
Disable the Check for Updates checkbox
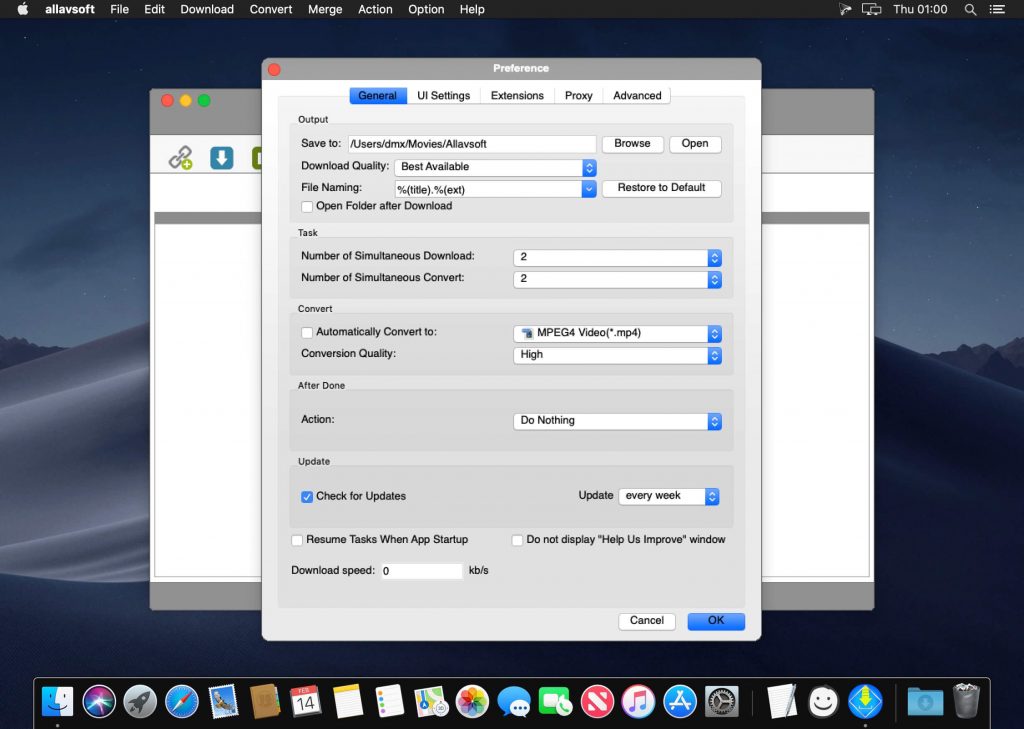[x=307, y=496]
